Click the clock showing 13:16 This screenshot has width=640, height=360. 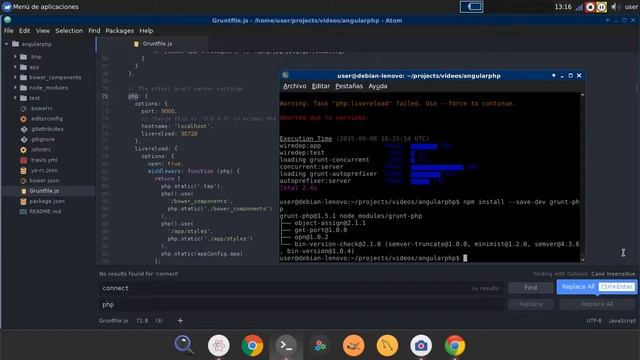tap(563, 7)
